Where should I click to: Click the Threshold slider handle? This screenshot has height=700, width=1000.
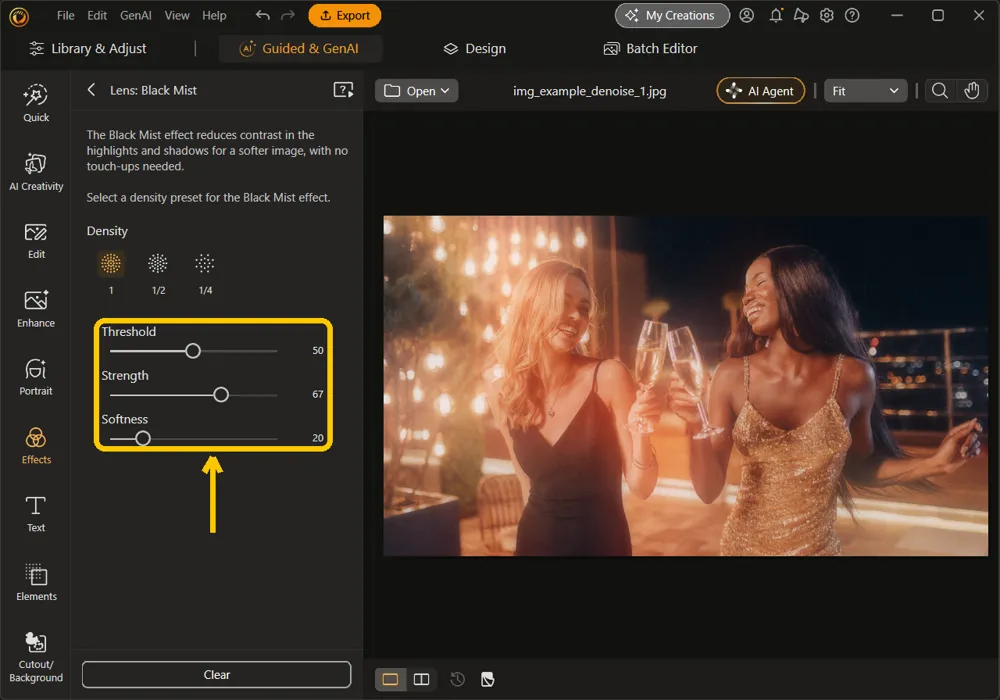[x=193, y=351]
